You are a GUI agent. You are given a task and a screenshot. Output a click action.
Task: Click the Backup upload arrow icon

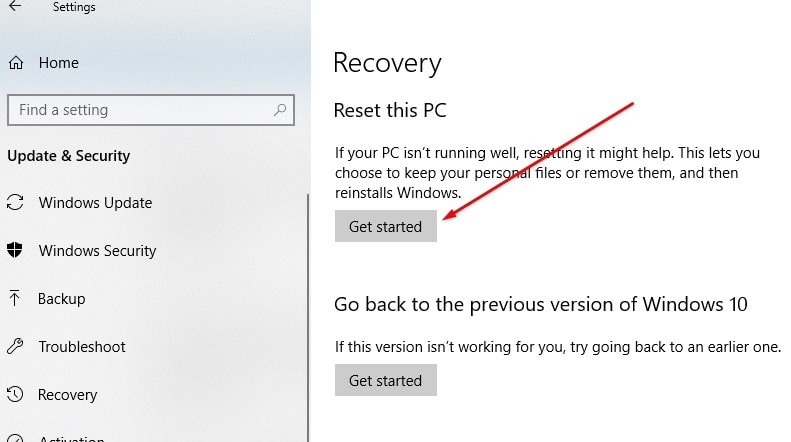coord(15,299)
